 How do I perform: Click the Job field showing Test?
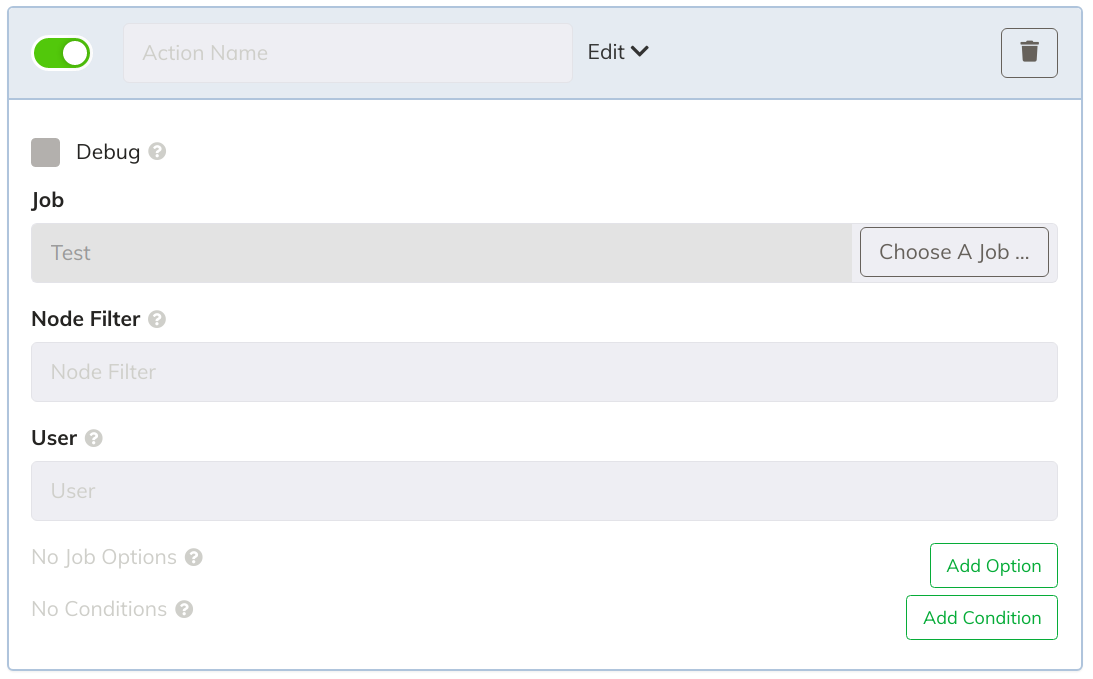[441, 253]
